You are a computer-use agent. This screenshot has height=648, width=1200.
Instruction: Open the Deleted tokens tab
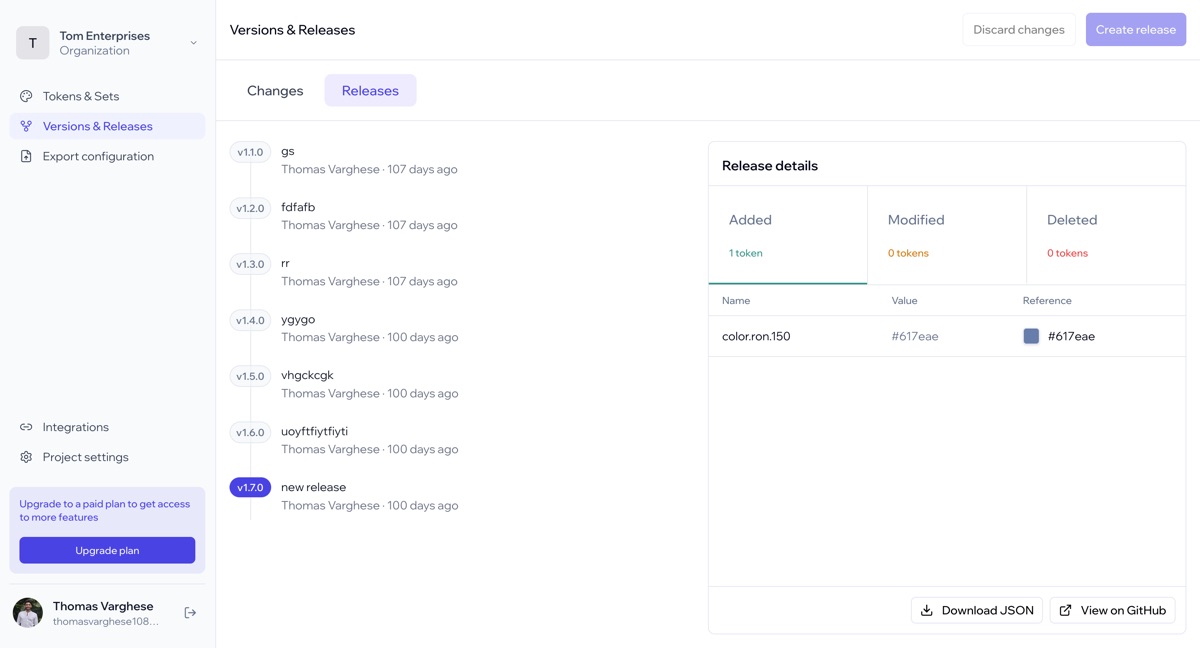coord(1106,235)
